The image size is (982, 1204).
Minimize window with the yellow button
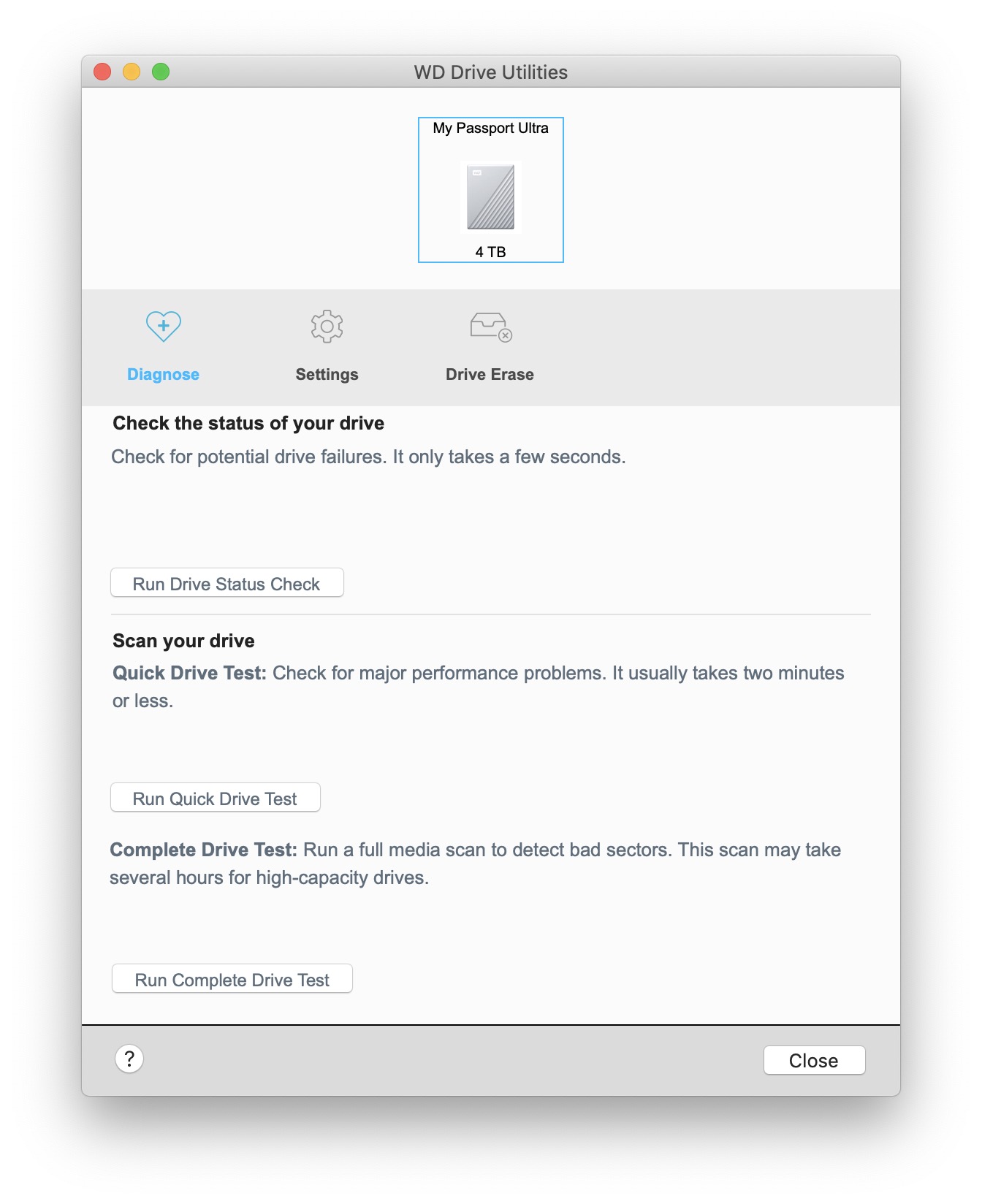132,72
